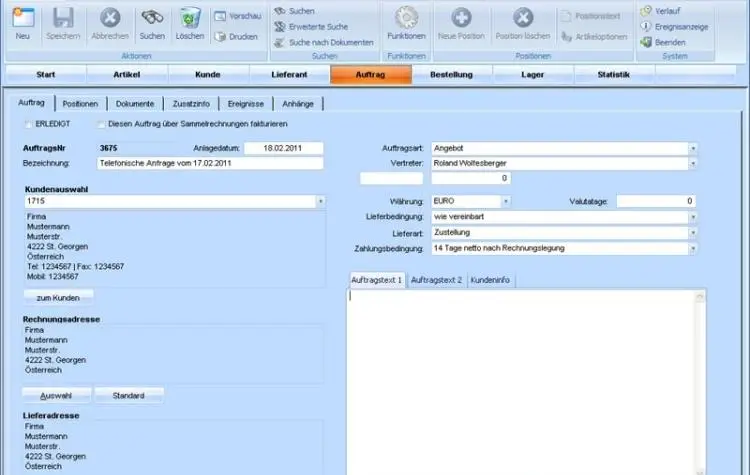750x475 pixels.
Task: Expand the Zahlungsbedingung dropdown
Action: pyautogui.click(x=693, y=247)
